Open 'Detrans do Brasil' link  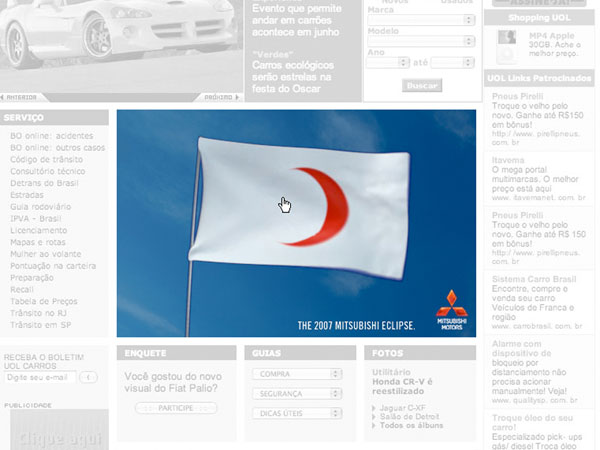coord(44,183)
